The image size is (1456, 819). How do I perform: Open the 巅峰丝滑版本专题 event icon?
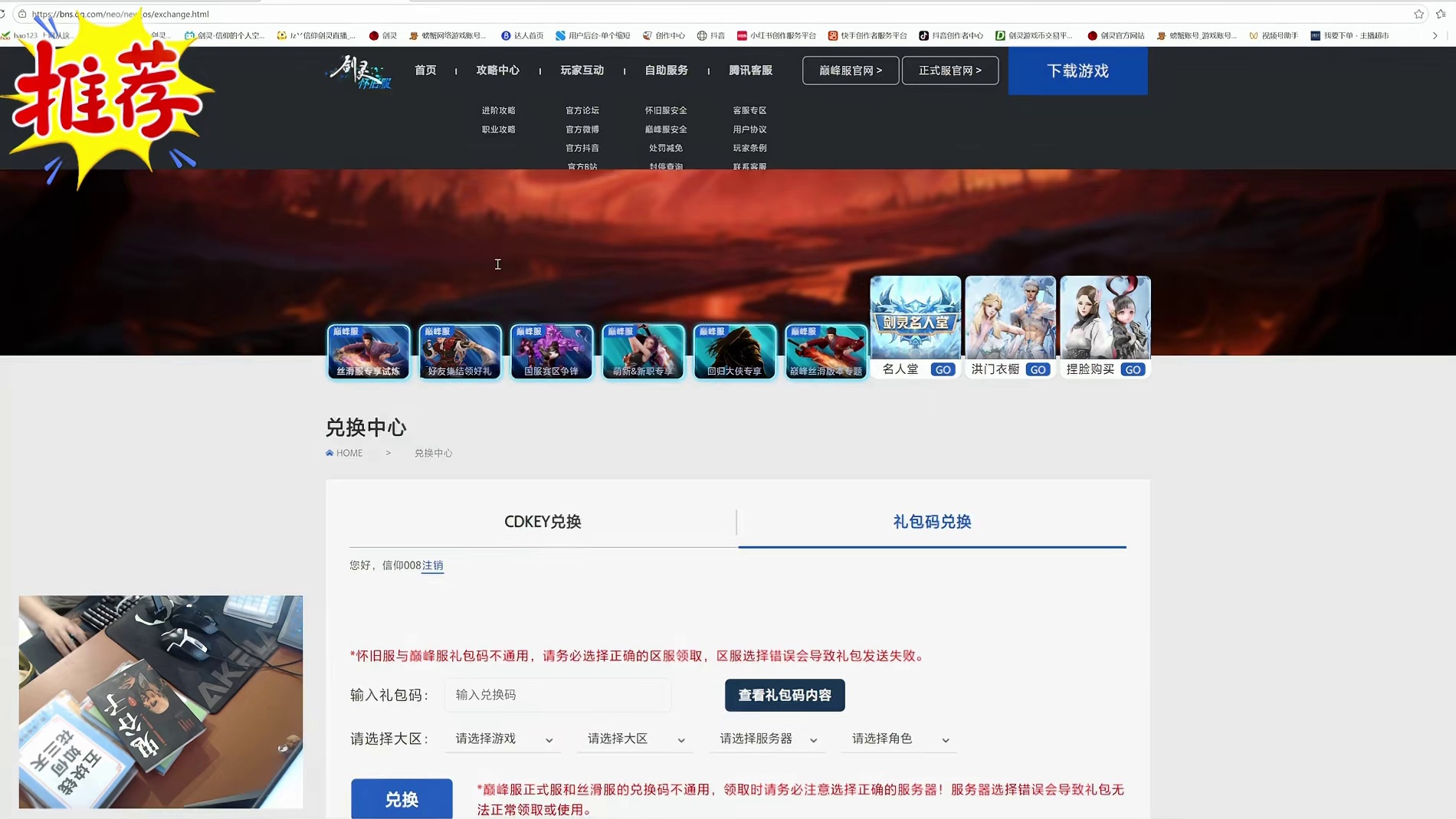826,352
